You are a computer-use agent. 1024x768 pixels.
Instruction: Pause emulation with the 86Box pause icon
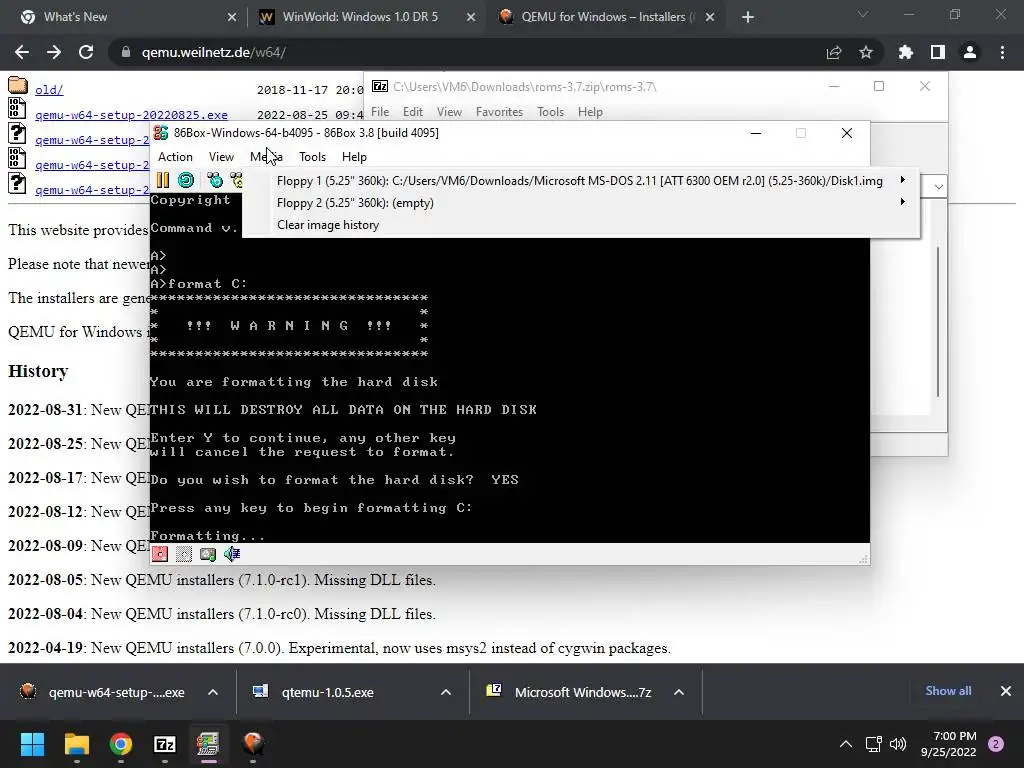(x=163, y=180)
